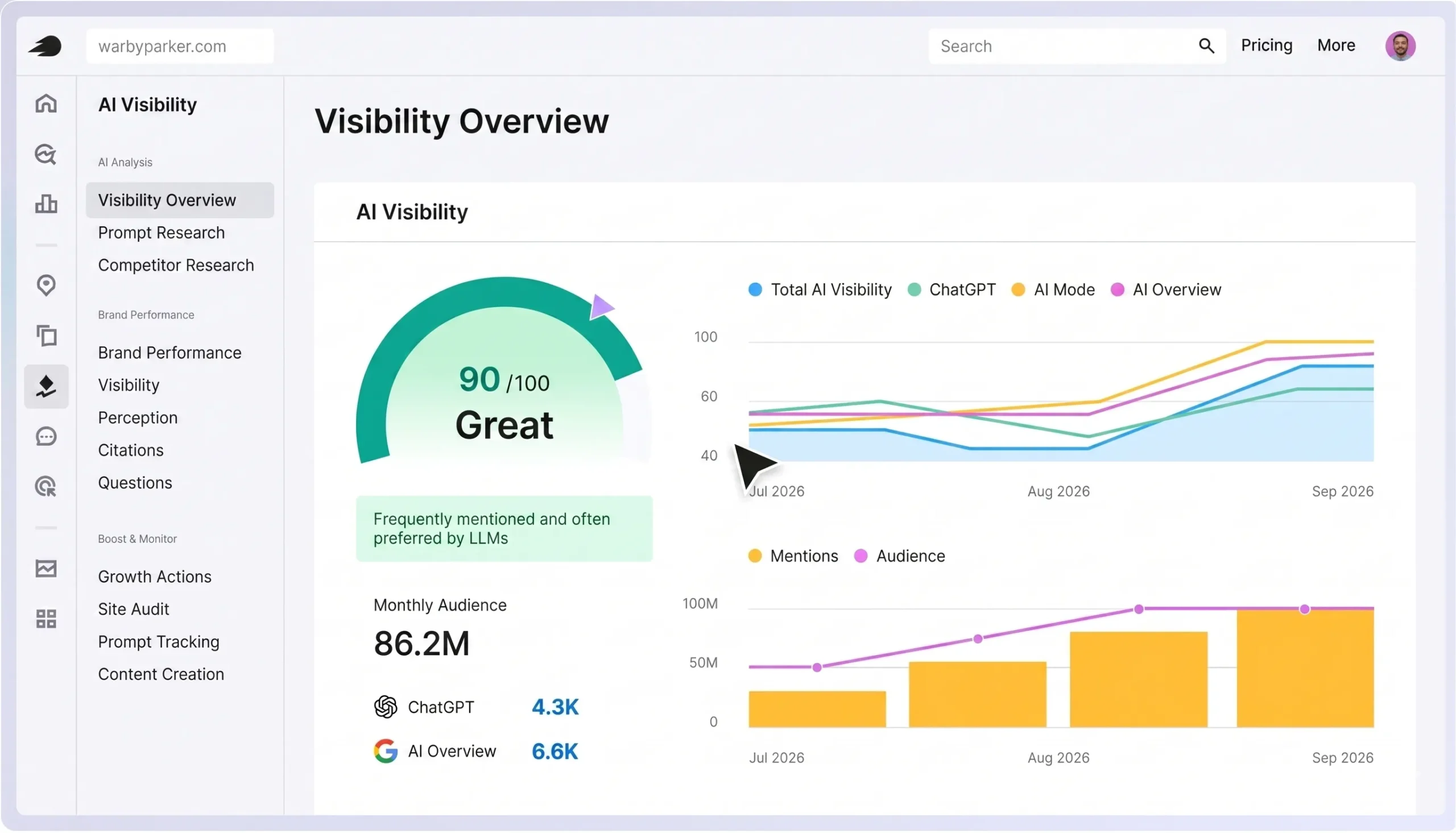Click the grid apps sidebar icon

(45, 619)
